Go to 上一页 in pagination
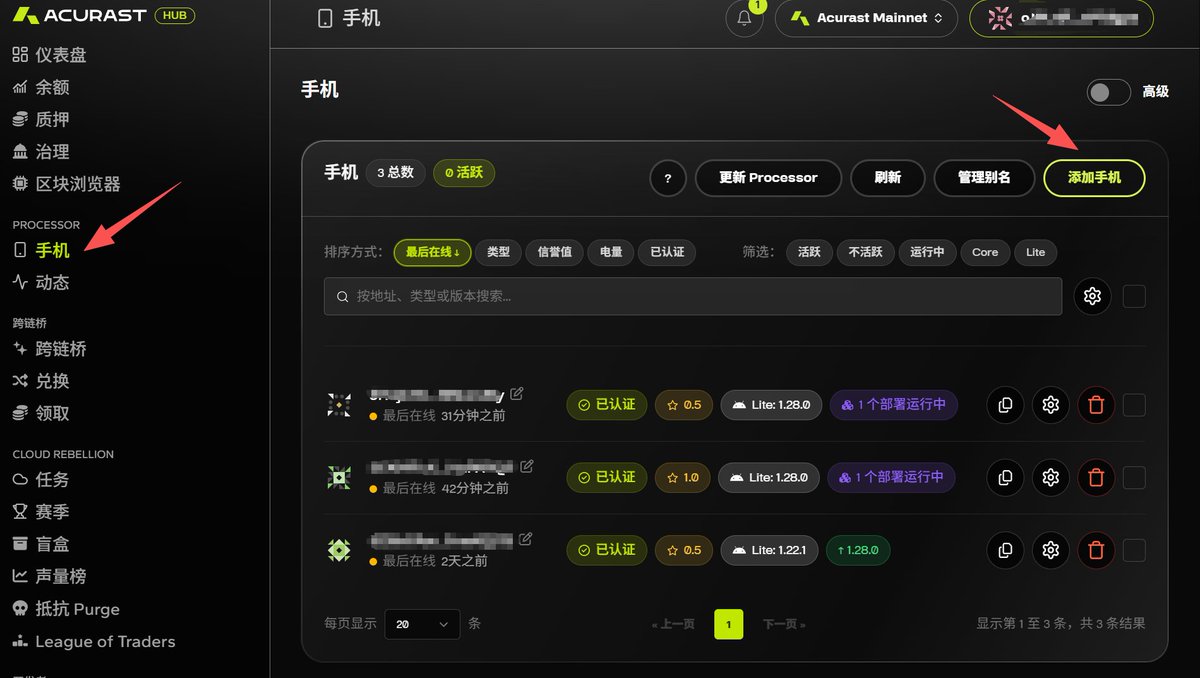Screen dimensions: 1200x678 click(673, 624)
